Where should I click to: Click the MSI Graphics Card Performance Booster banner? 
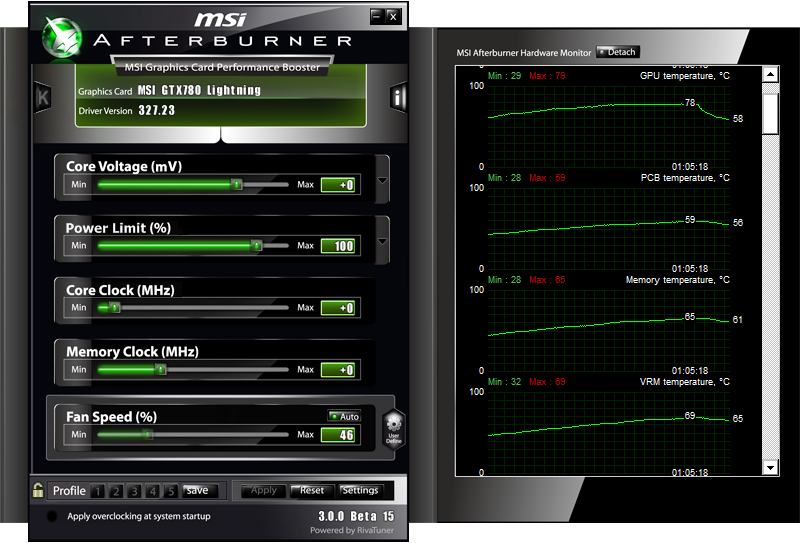coord(222,67)
